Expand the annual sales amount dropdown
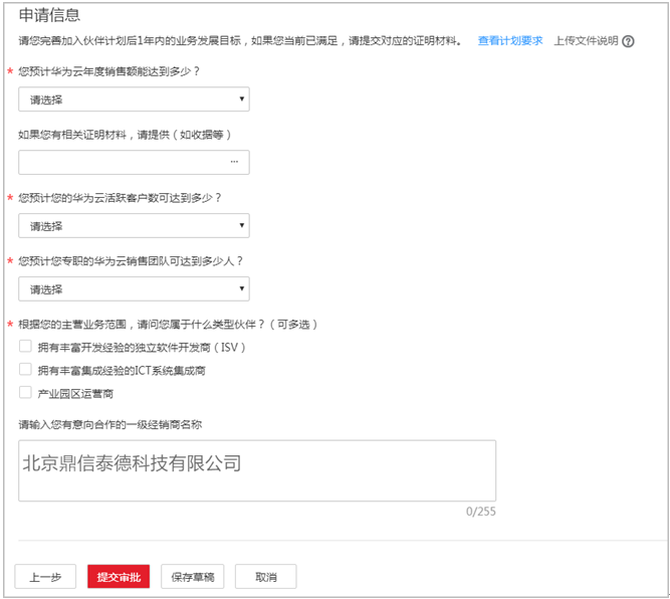The width and height of the screenshot is (670, 599). [134, 100]
